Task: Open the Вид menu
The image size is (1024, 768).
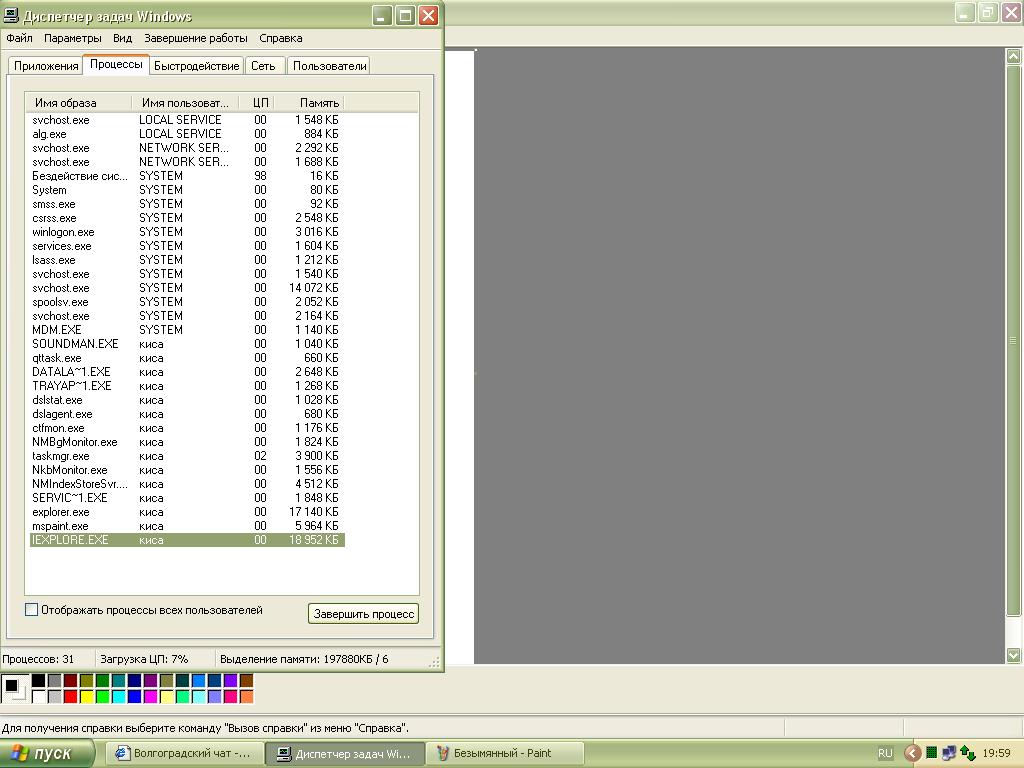Action: click(122, 38)
